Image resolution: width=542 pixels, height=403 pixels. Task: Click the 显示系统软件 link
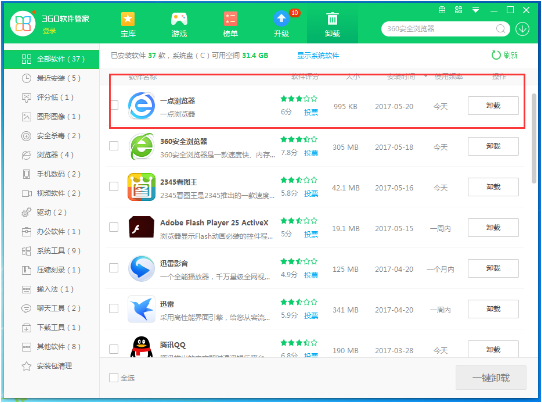318,55
